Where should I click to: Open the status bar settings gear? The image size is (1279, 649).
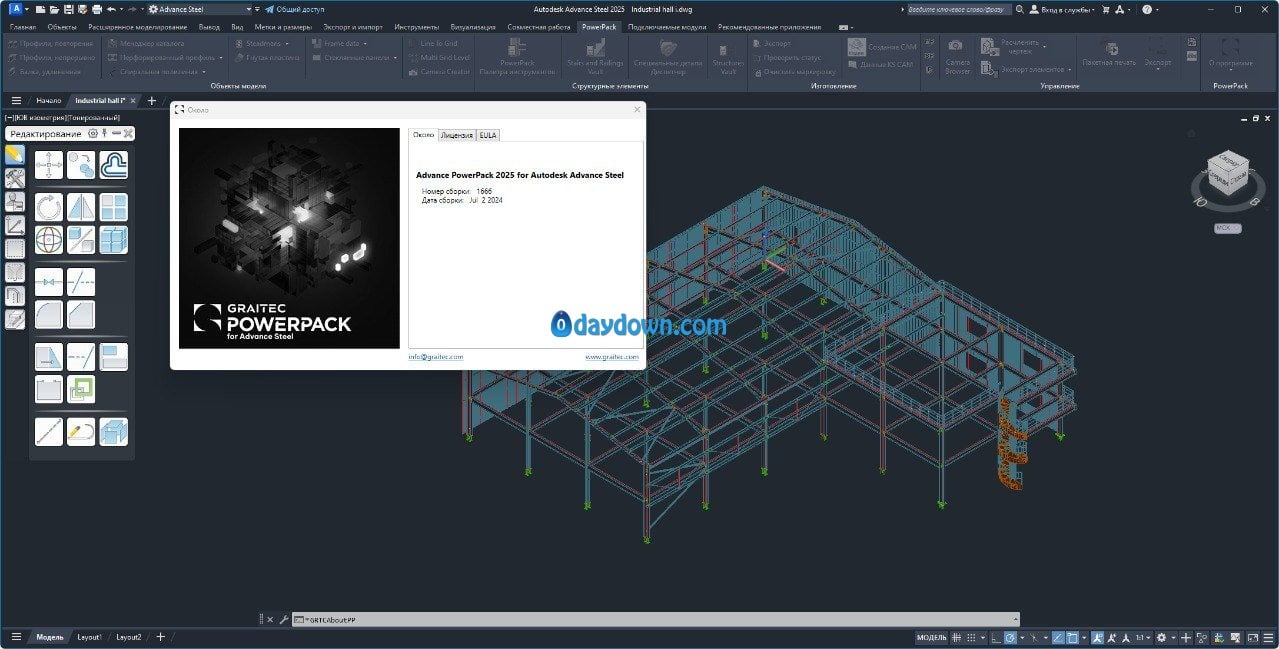click(1161, 637)
